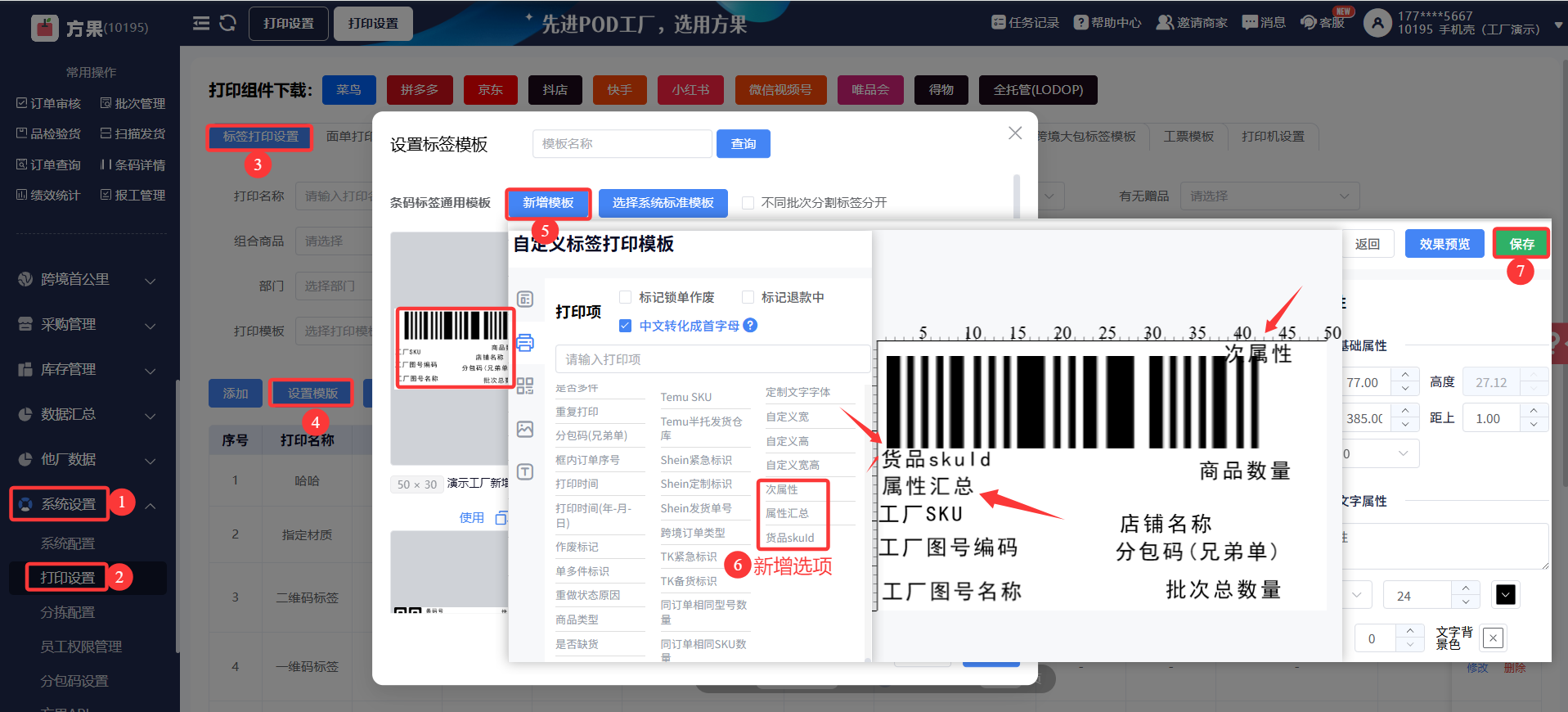Viewport: 1568px width, 712px height.
Task: Select the image icon in the editor strip
Action: click(525, 429)
